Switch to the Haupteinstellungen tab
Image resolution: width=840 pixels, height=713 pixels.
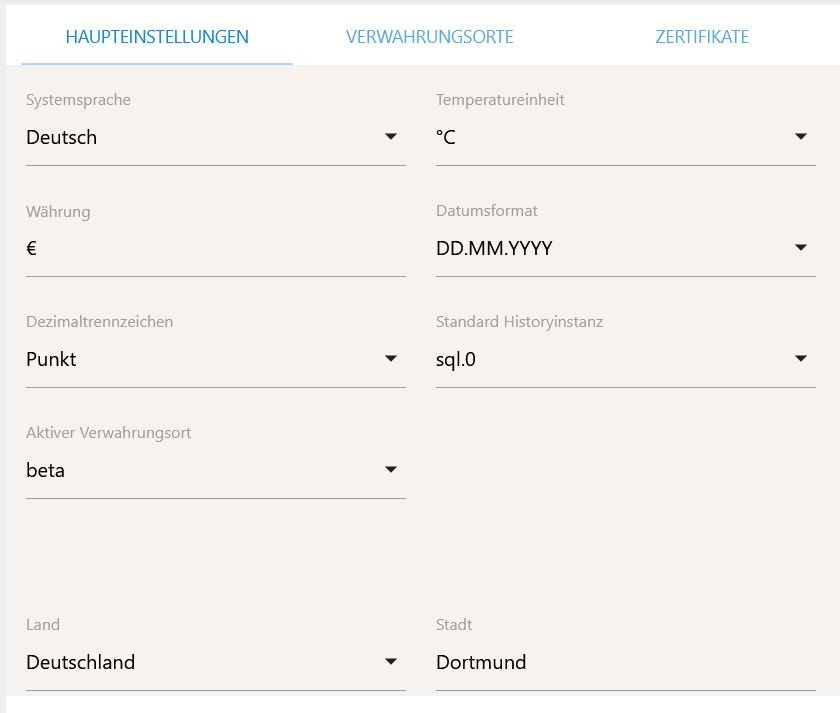(157, 37)
